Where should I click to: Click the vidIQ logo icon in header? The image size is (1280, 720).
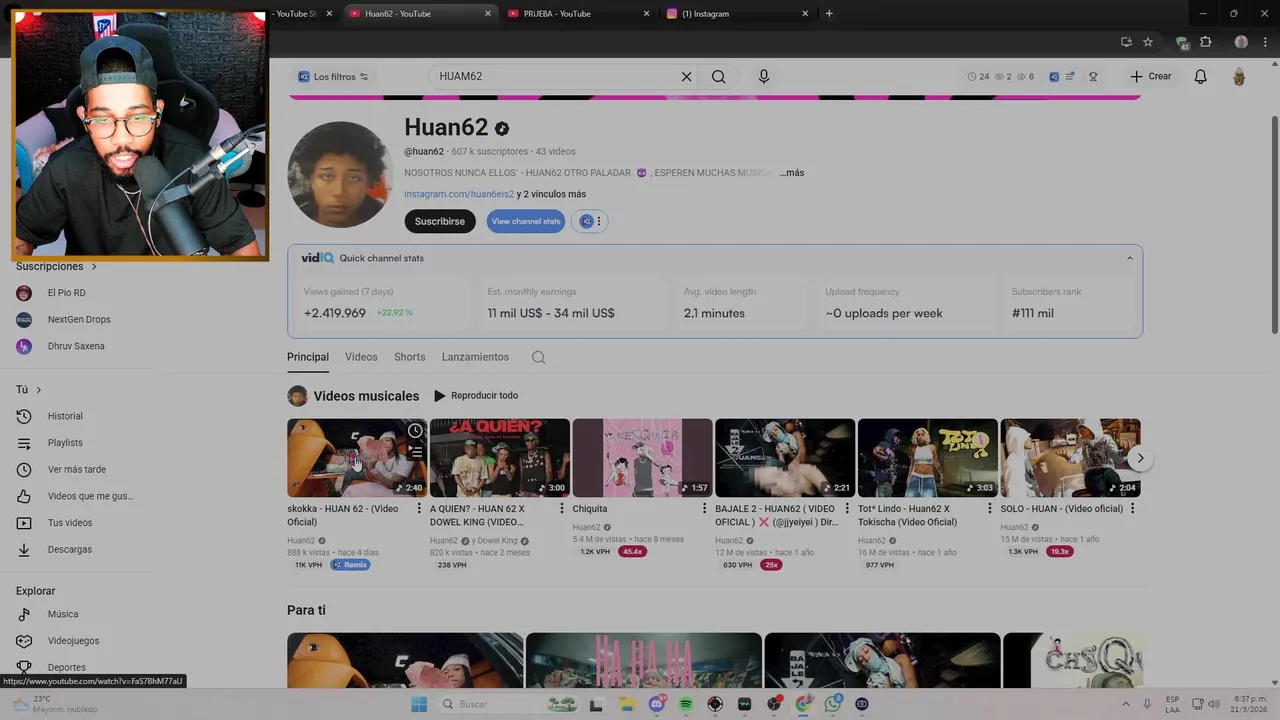[x=1054, y=77]
